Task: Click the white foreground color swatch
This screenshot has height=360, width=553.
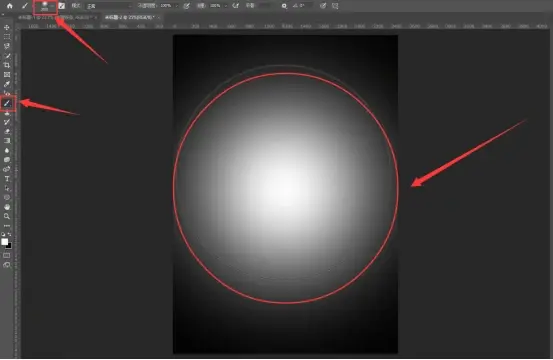Action: (5, 242)
